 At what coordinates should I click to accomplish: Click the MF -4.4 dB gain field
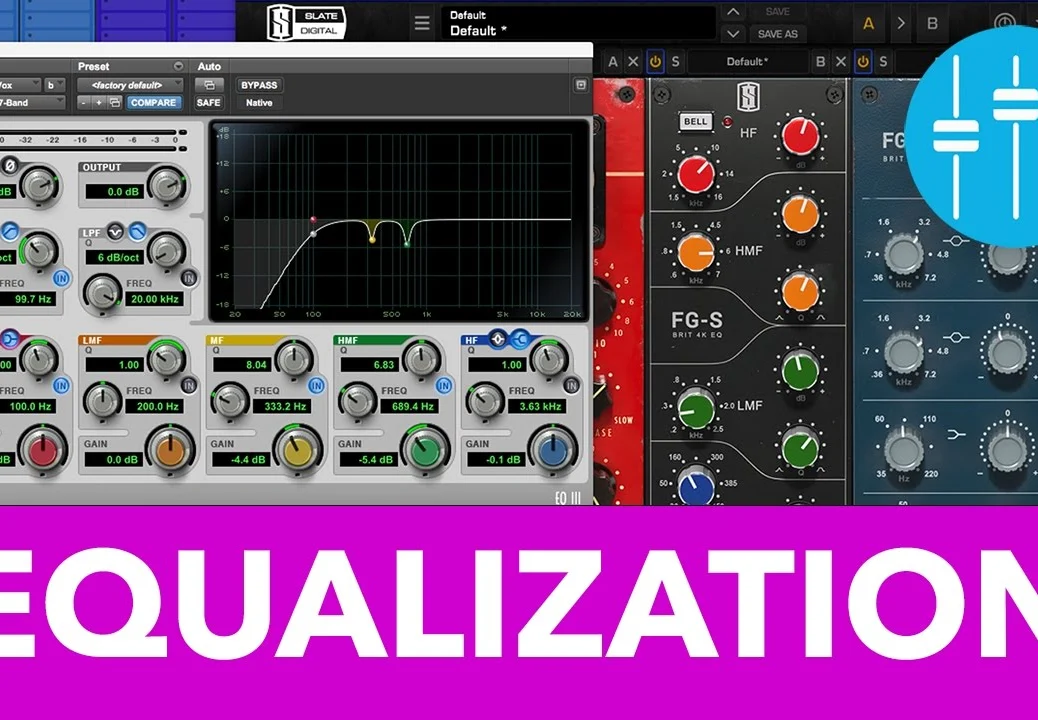241,459
